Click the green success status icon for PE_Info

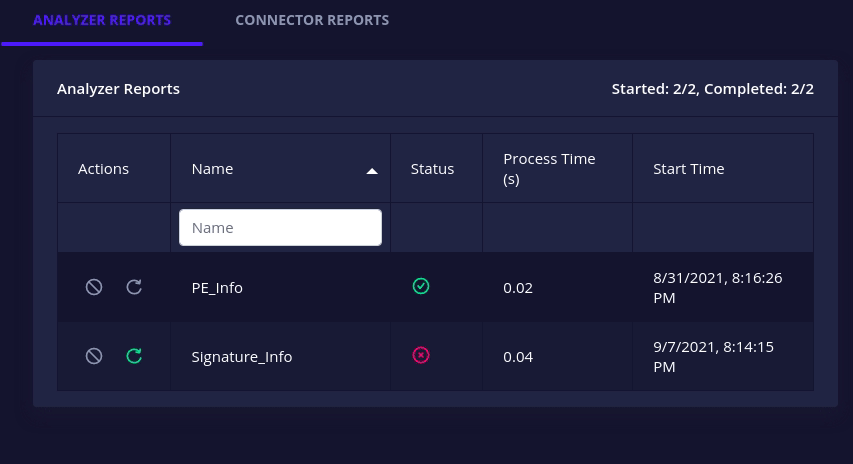[x=421, y=286]
